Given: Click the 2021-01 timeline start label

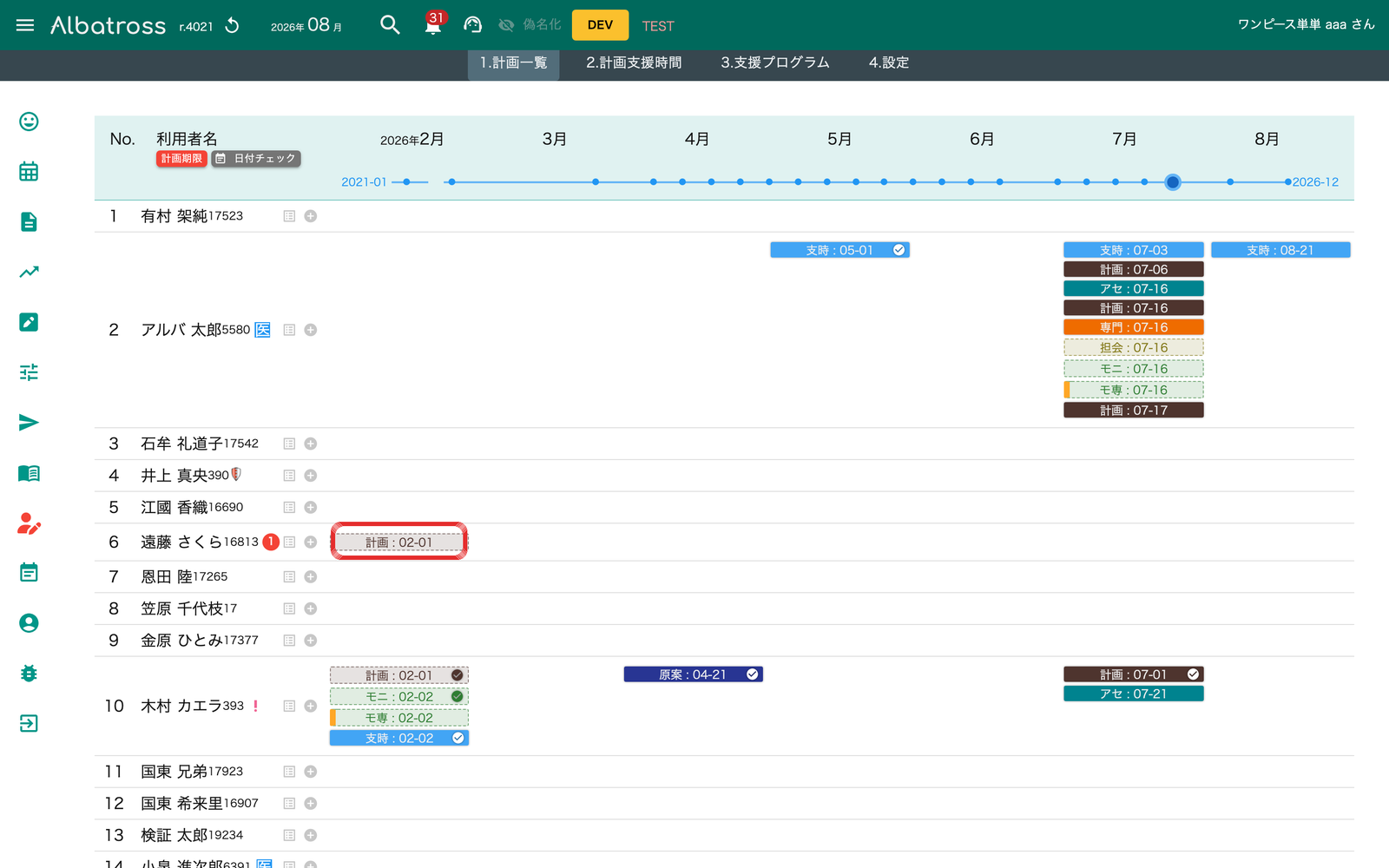Looking at the screenshot, I should (x=364, y=182).
